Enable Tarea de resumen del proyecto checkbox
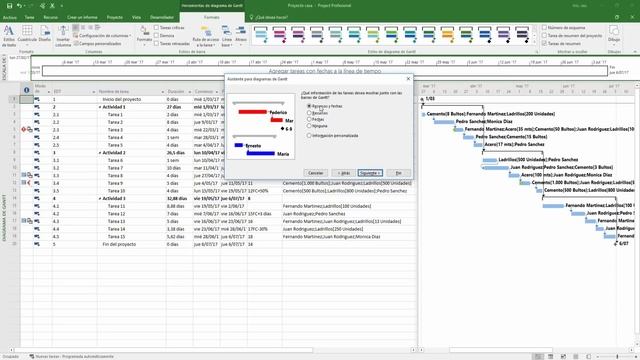640x360 pixels. [544, 36]
